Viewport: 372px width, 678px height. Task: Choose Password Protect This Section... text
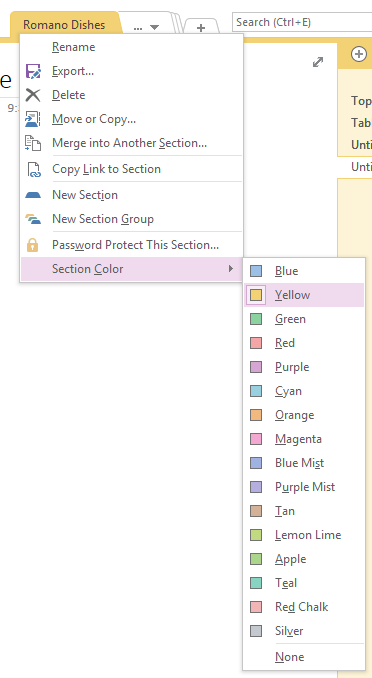pyautogui.click(x=135, y=245)
